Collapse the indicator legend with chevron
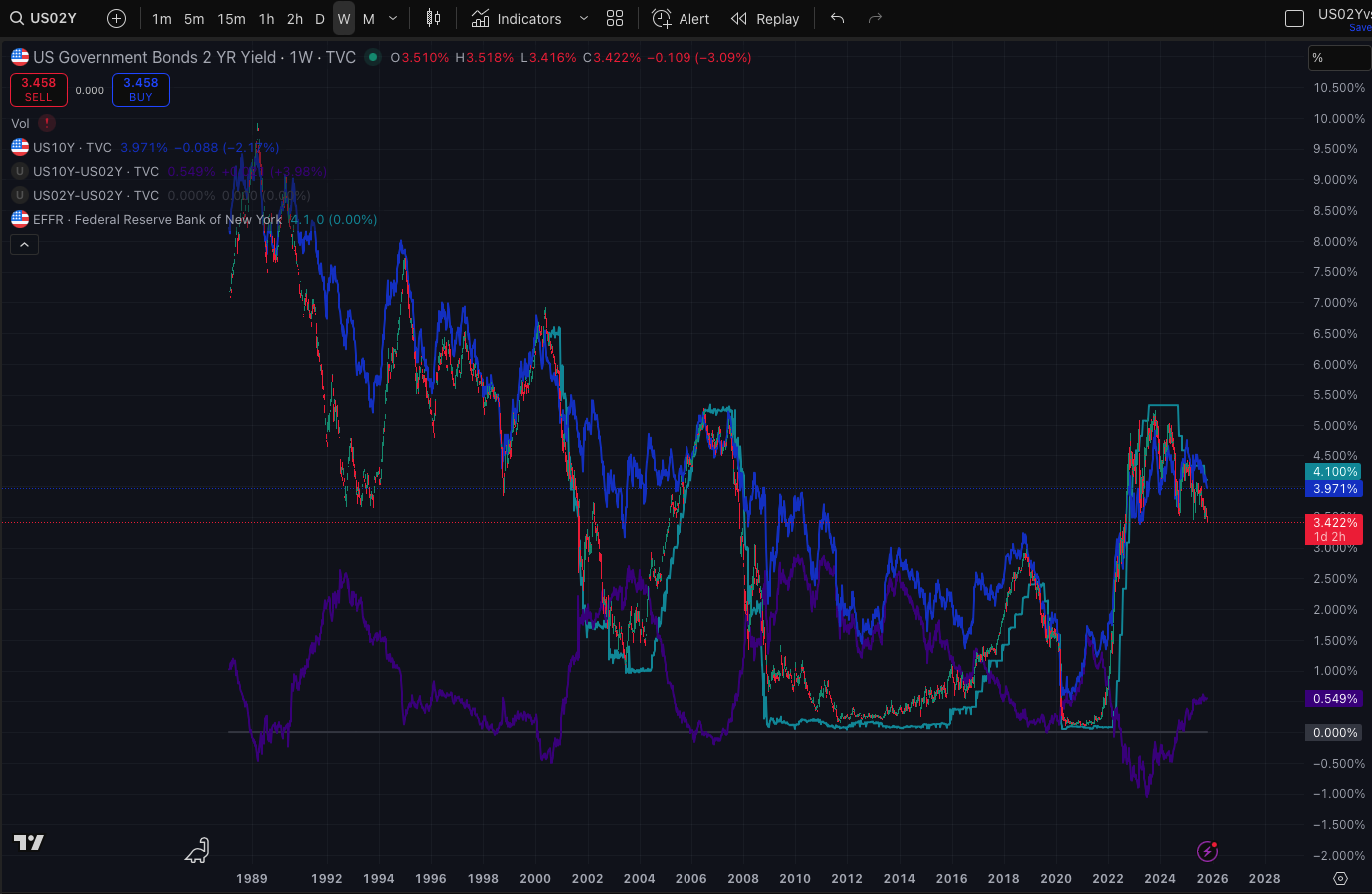 point(24,244)
